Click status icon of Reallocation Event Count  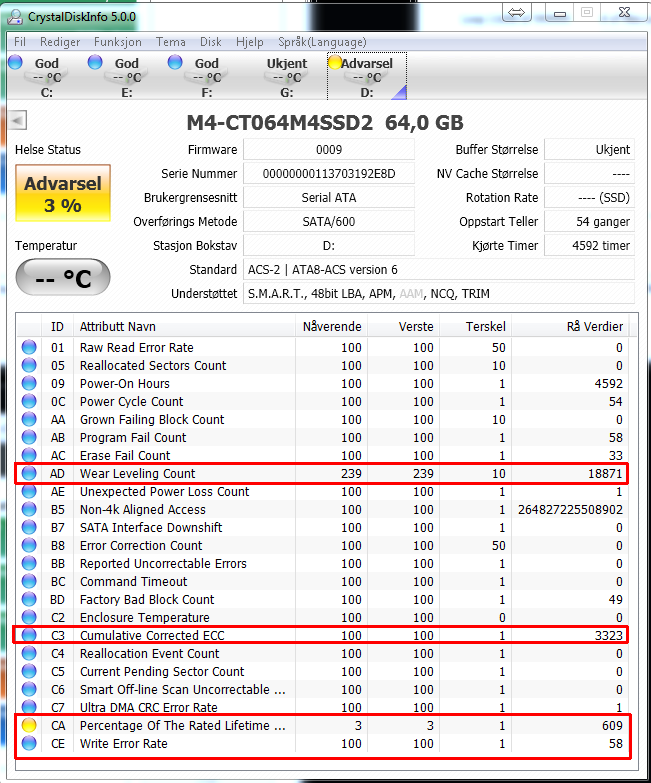[29, 653]
